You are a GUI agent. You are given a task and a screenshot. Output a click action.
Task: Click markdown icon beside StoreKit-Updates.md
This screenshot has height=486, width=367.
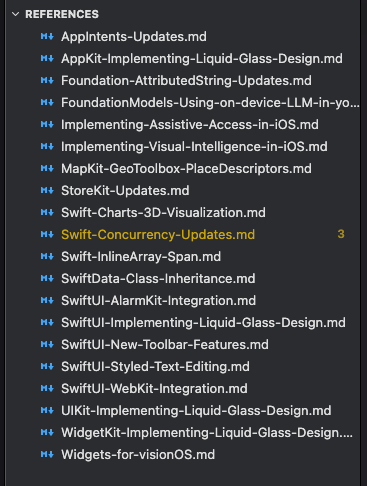[x=47, y=190]
